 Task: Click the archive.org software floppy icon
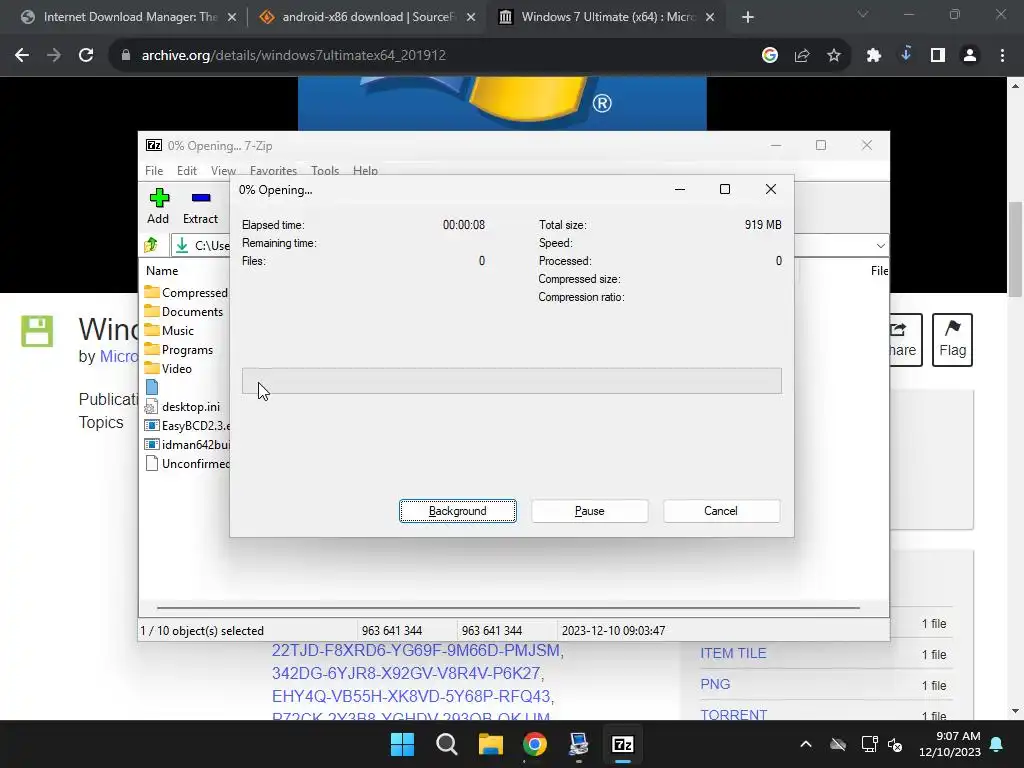[37, 331]
